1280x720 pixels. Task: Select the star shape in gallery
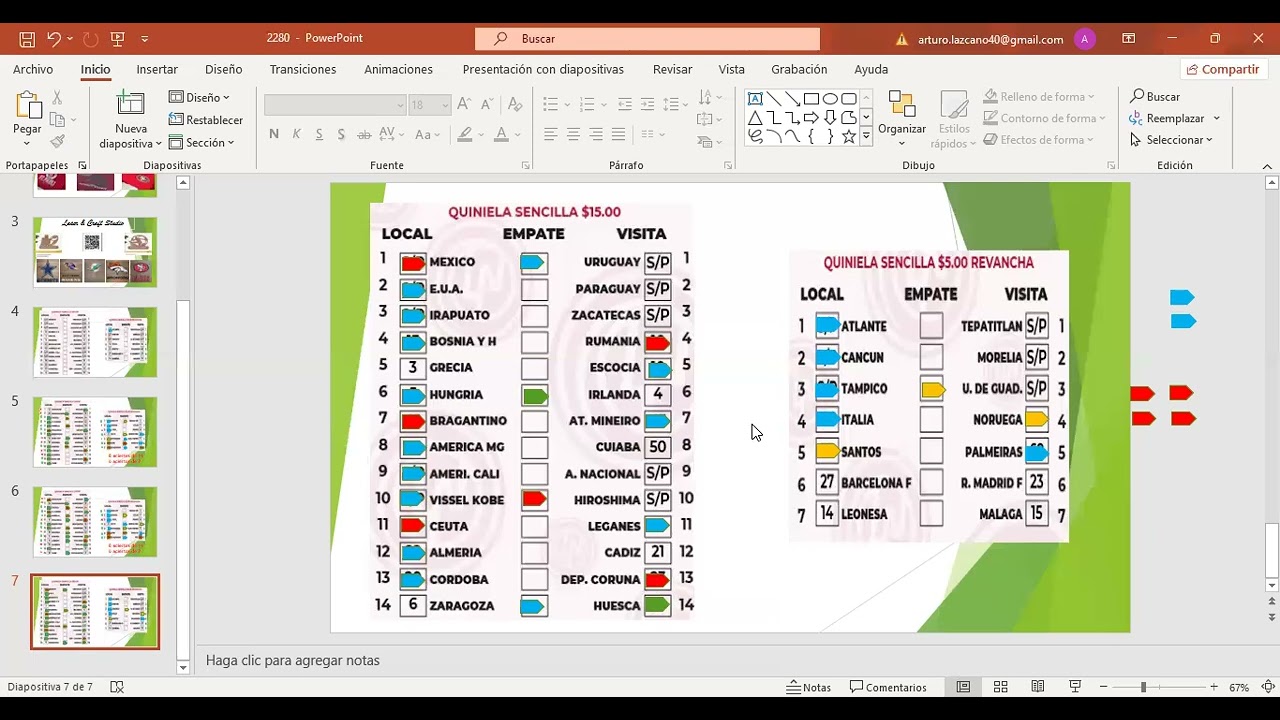pyautogui.click(x=849, y=137)
